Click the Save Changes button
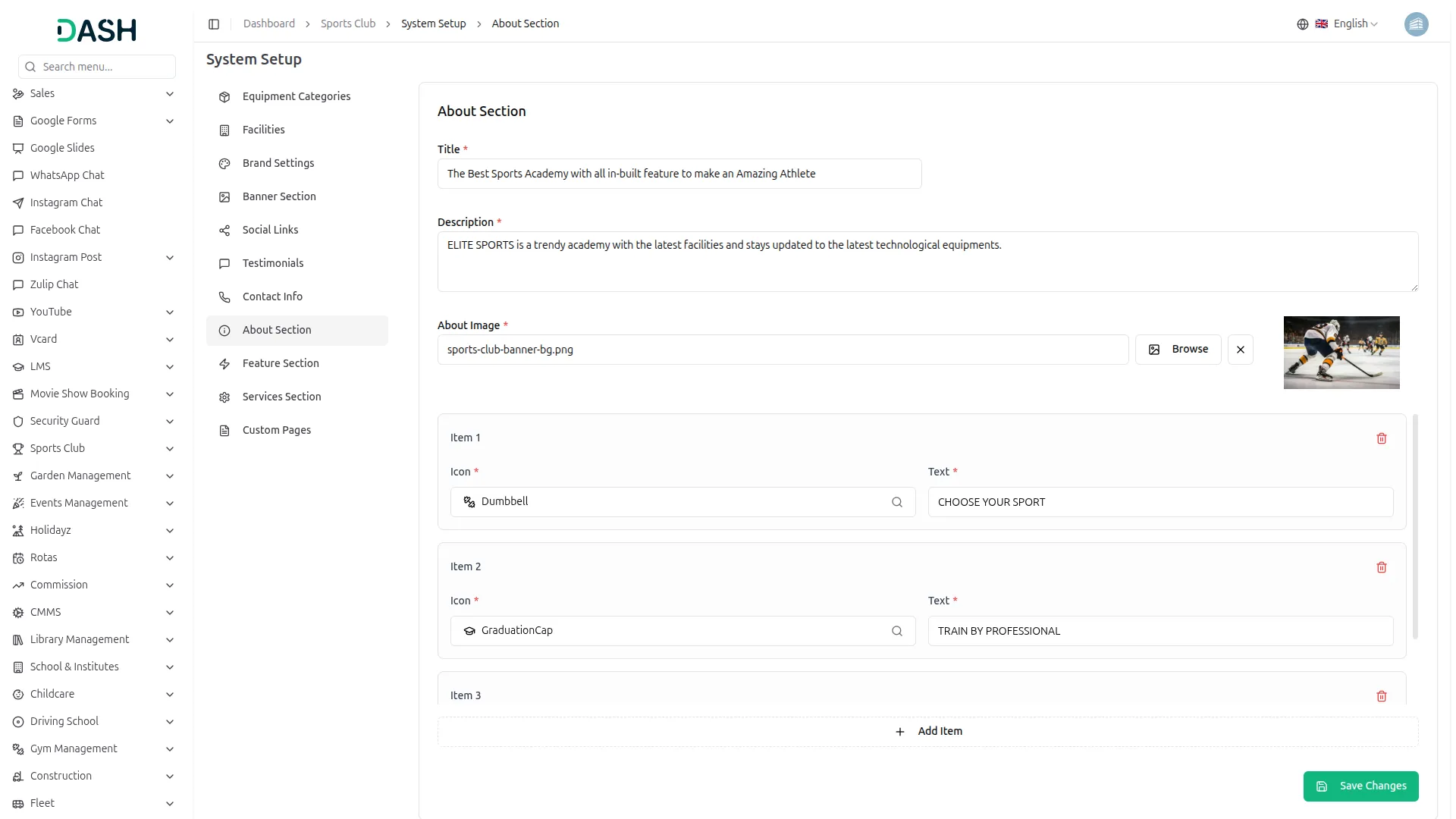The height and width of the screenshot is (819, 1456). pyautogui.click(x=1360, y=786)
